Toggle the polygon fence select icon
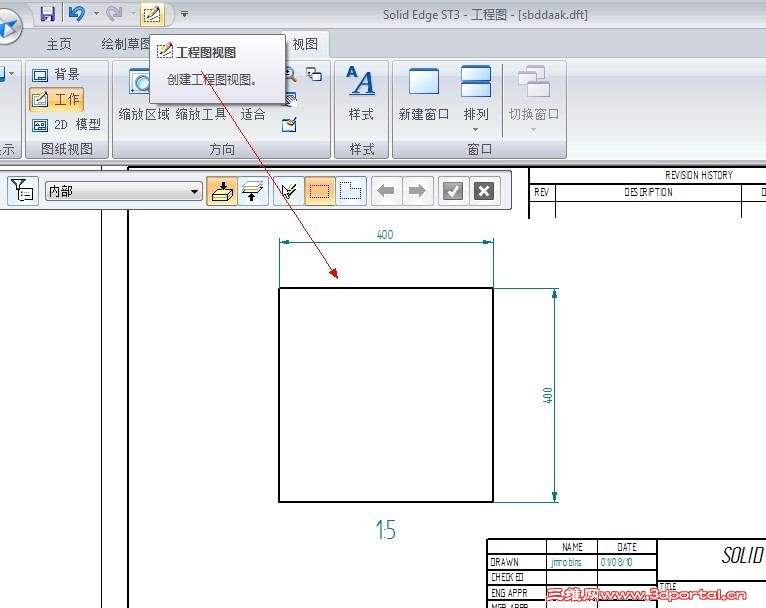The height and width of the screenshot is (608, 766). 350,191
